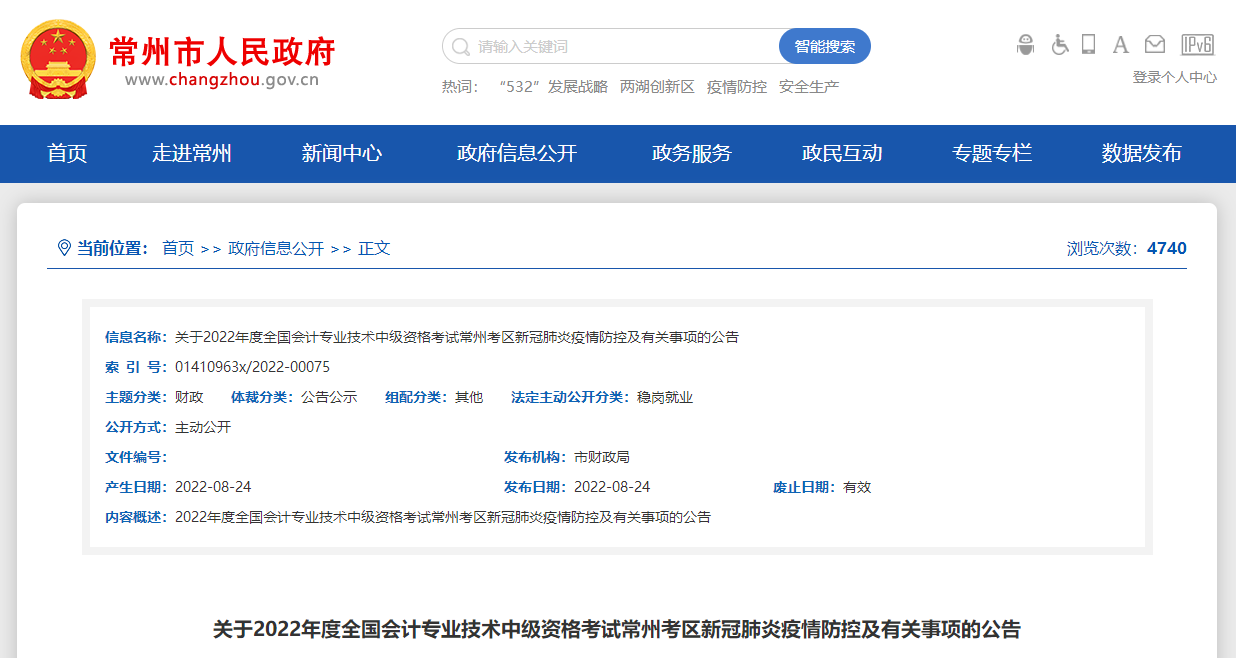This screenshot has height=658, width=1236.
Task: Open the 数据发布 section
Action: click(x=1140, y=153)
